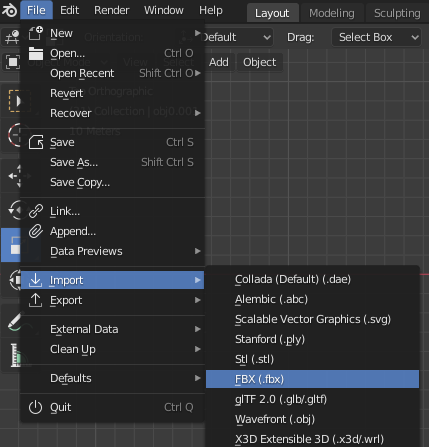
Task: Open the Help menu
Action: (211, 10)
